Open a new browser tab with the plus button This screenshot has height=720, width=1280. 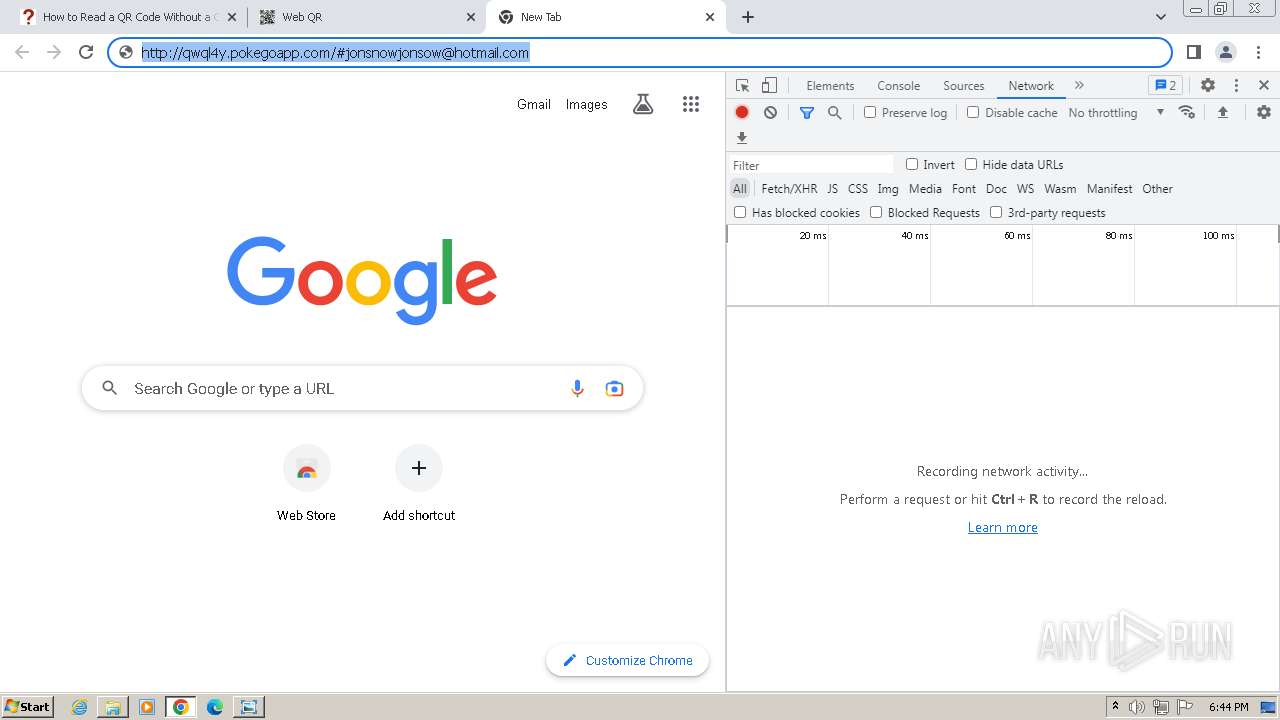click(748, 17)
